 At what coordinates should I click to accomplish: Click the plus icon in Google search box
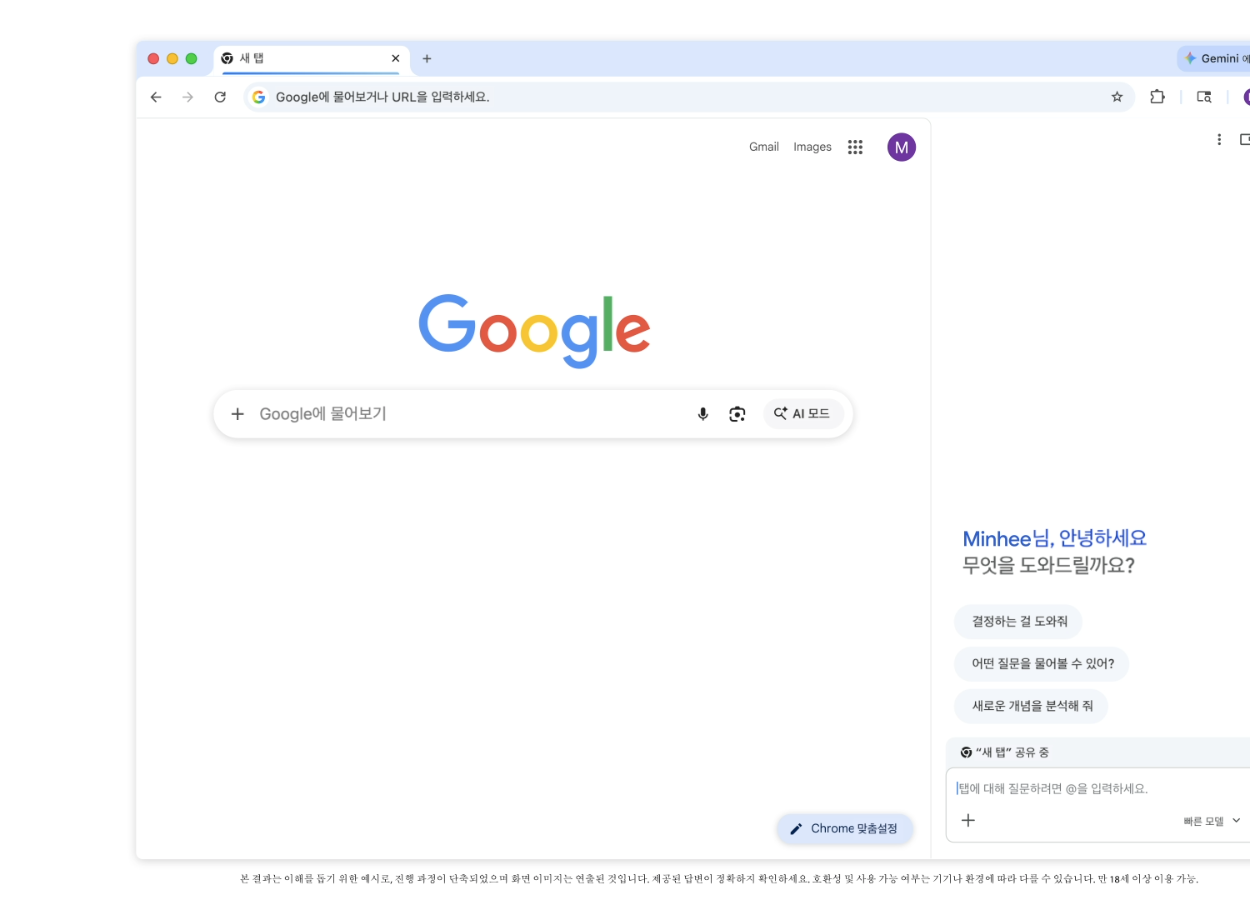(x=237, y=414)
